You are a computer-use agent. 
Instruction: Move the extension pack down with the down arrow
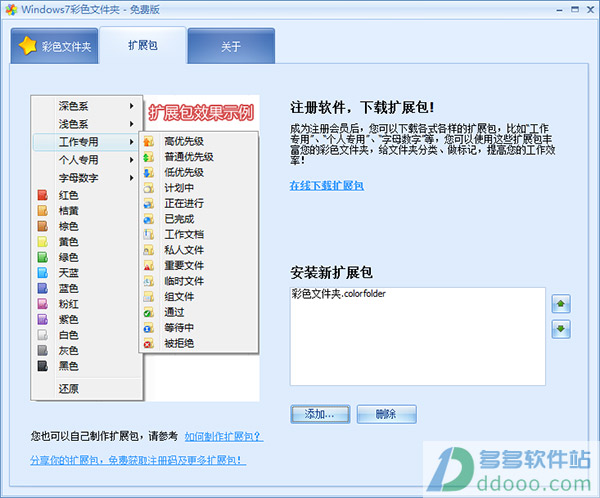coord(561,329)
